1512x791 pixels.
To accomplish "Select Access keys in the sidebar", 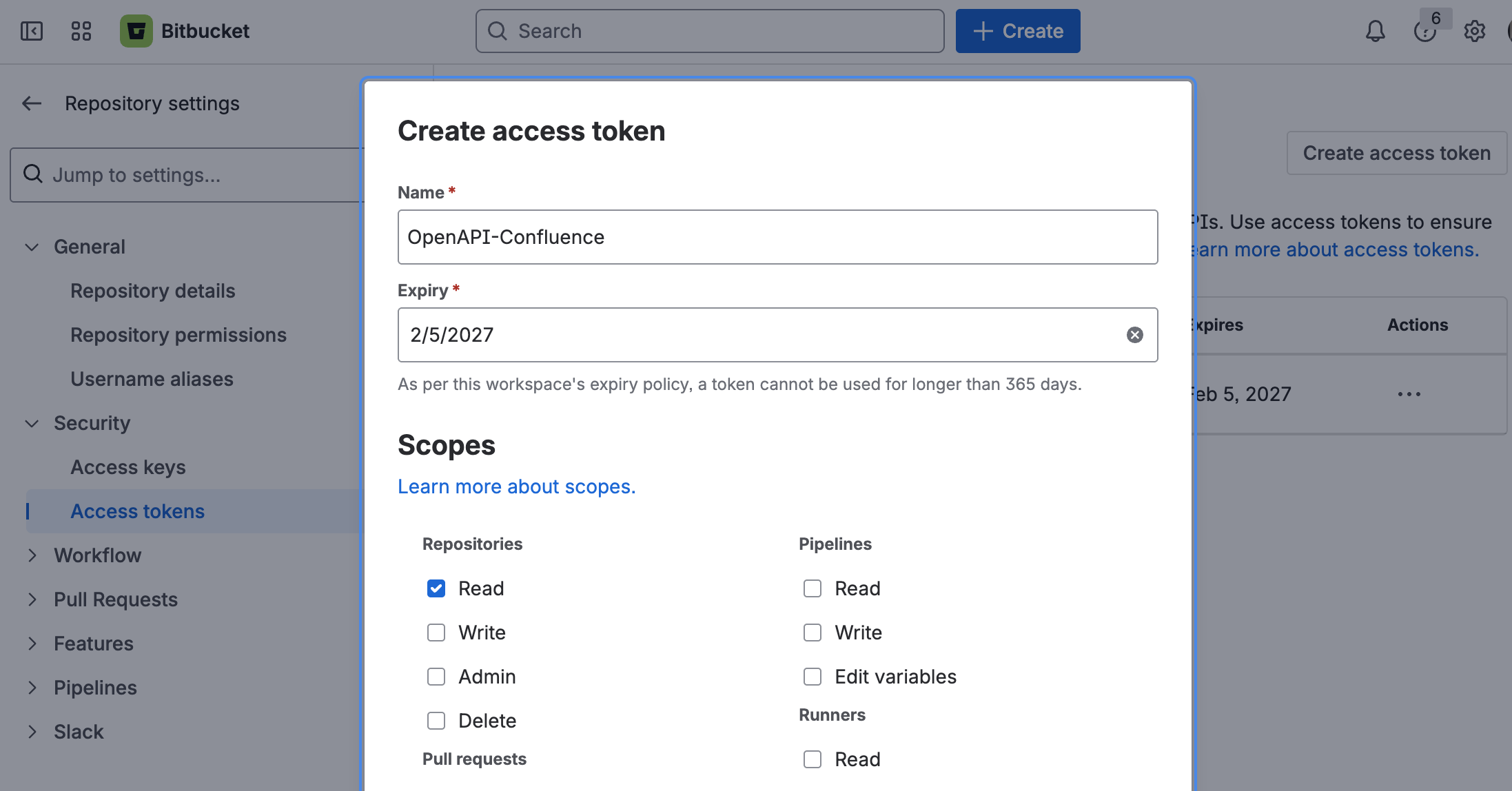I will pos(127,467).
